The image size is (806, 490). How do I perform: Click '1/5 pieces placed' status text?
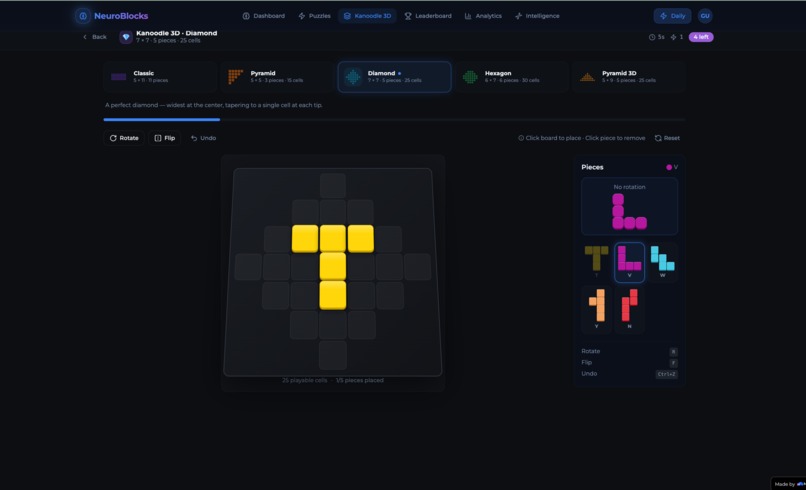(x=359, y=380)
